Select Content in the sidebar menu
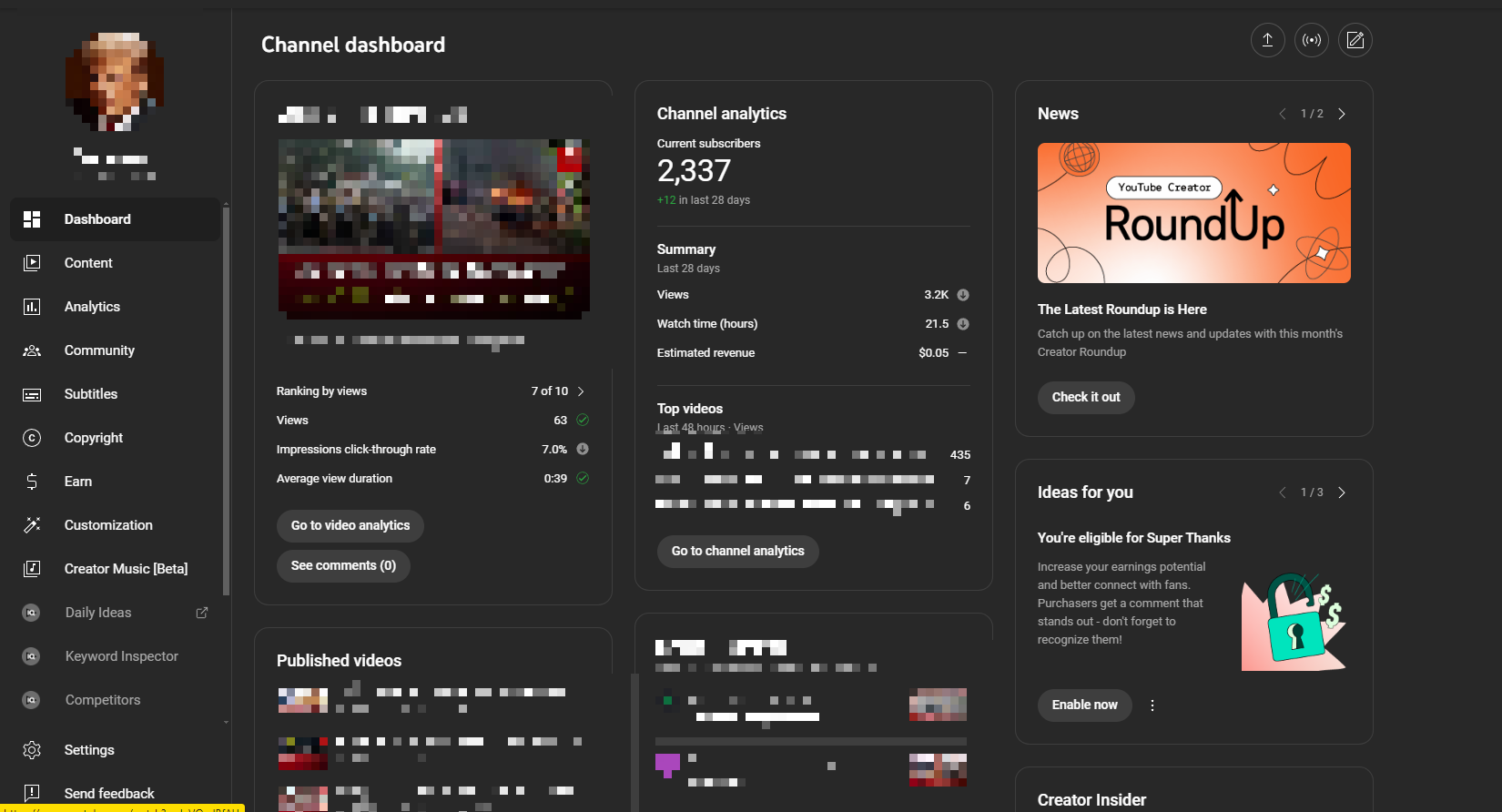The width and height of the screenshot is (1502, 812). click(88, 263)
